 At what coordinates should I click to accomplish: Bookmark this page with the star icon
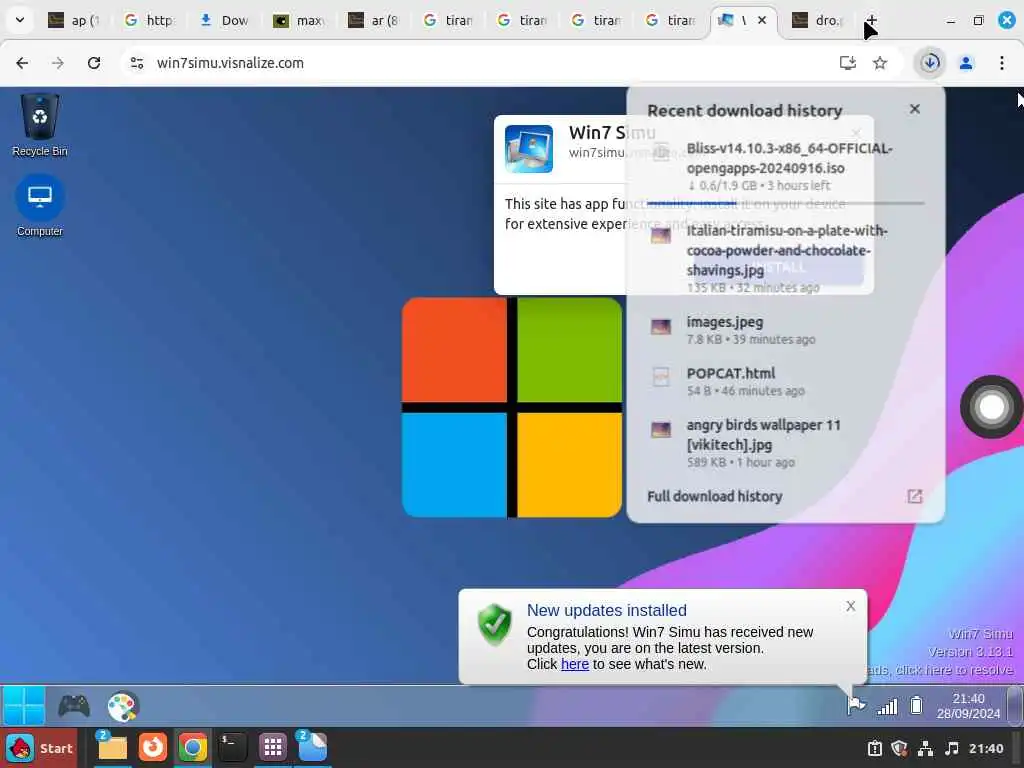point(880,63)
